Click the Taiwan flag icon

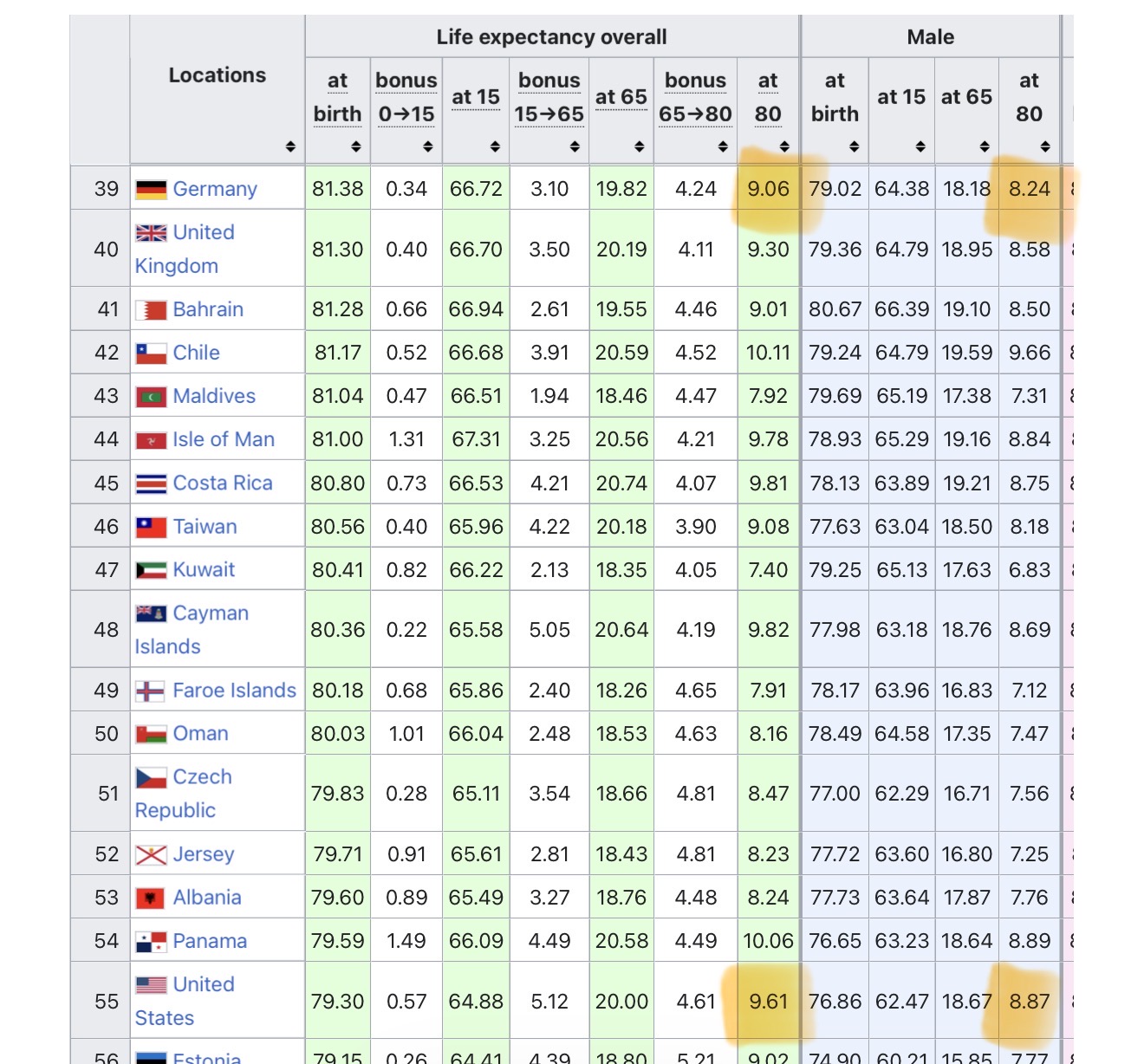coord(151,527)
